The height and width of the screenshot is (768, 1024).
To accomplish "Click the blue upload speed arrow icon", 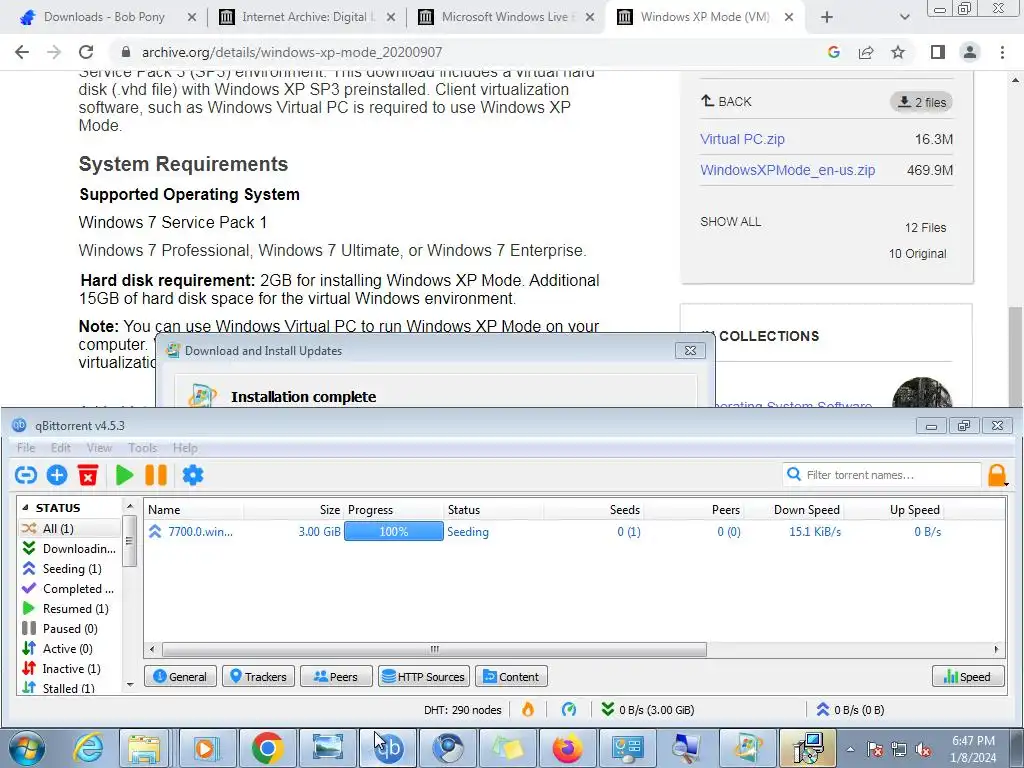I will tap(823, 709).
